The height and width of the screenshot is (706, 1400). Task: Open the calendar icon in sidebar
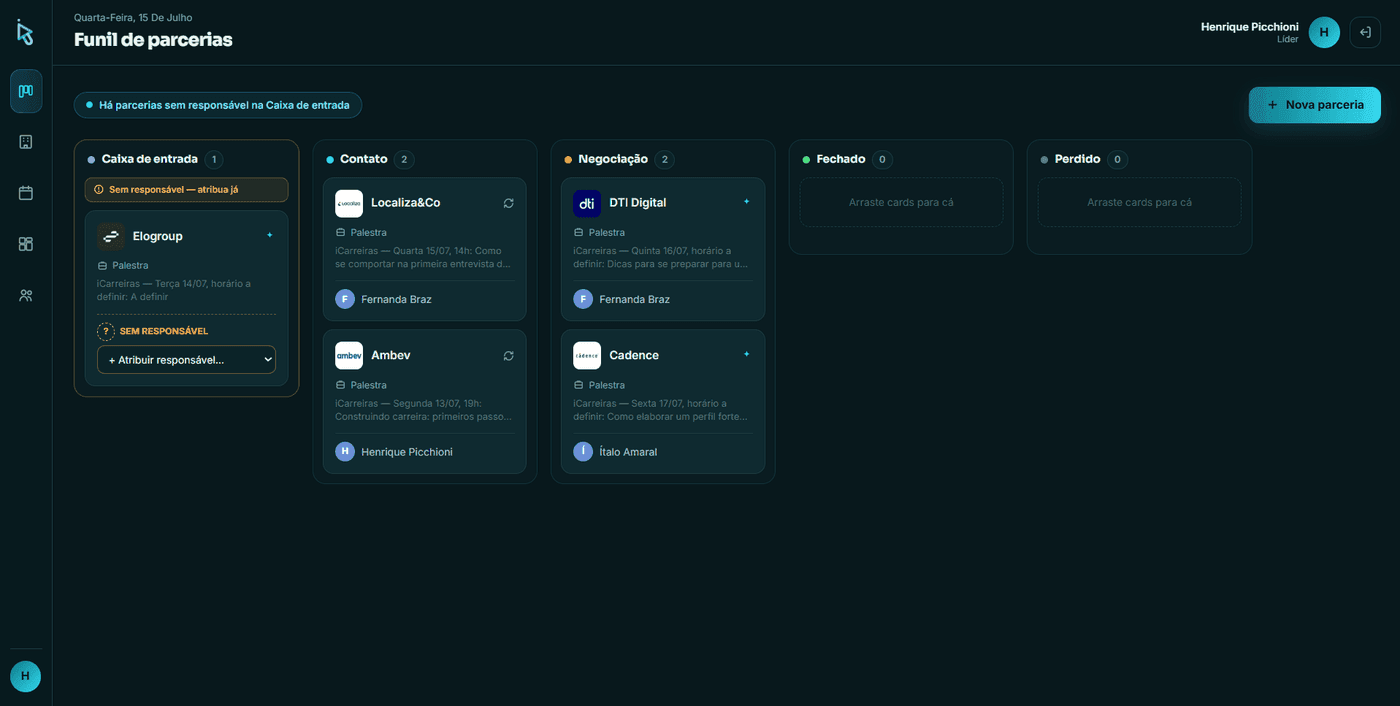point(26,193)
